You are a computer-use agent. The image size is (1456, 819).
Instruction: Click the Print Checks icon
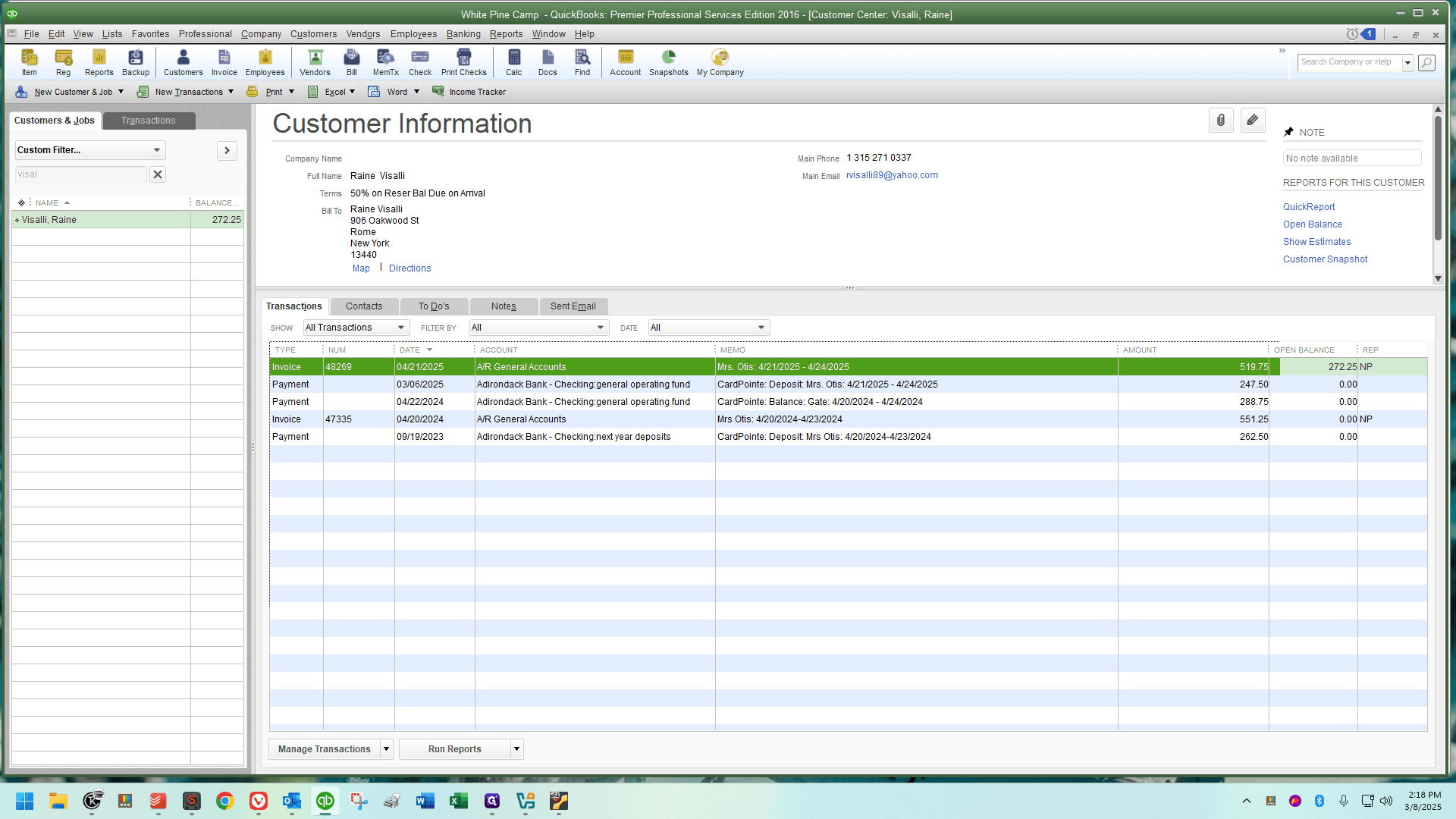pos(464,62)
